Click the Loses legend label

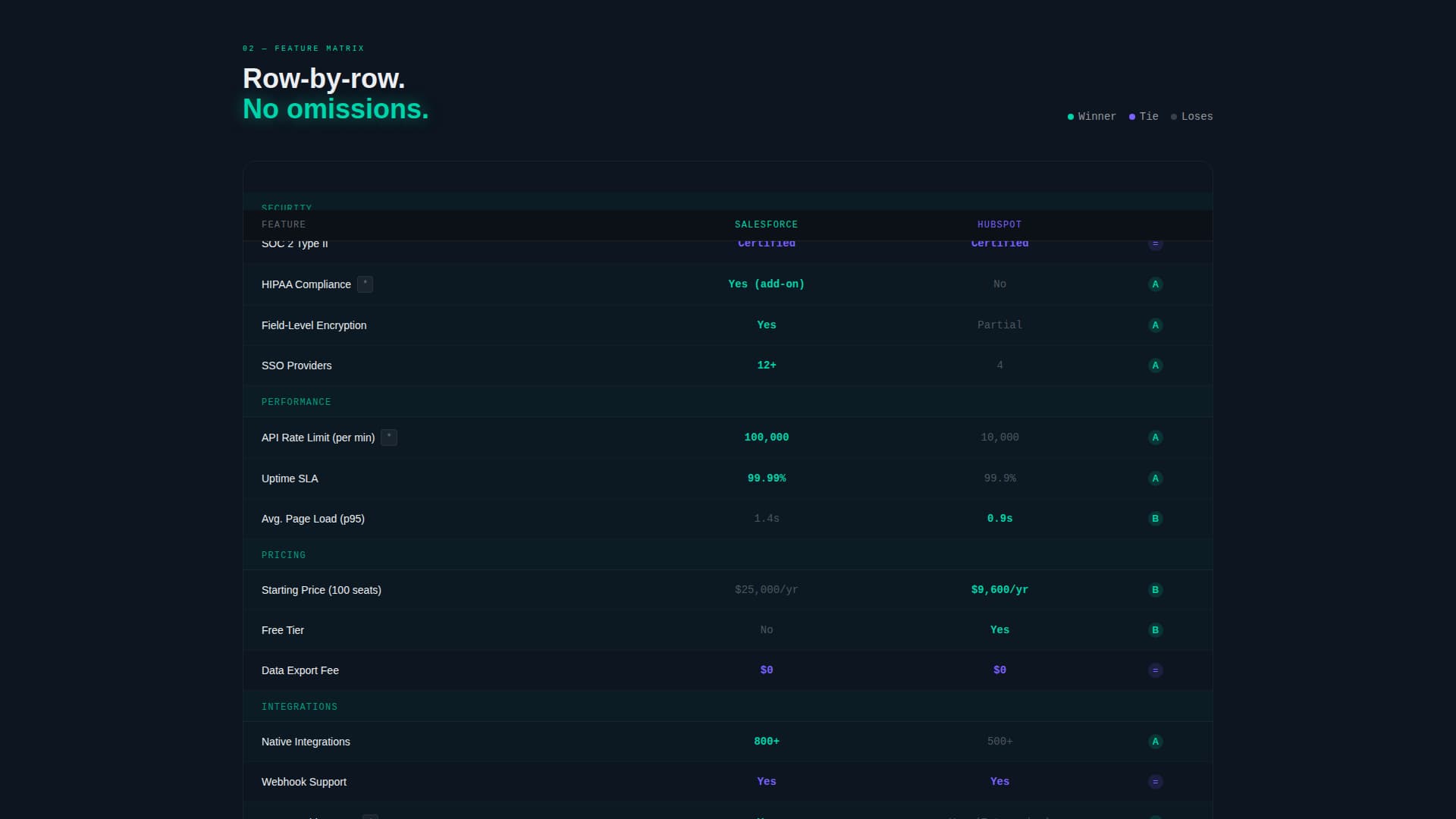click(1197, 117)
